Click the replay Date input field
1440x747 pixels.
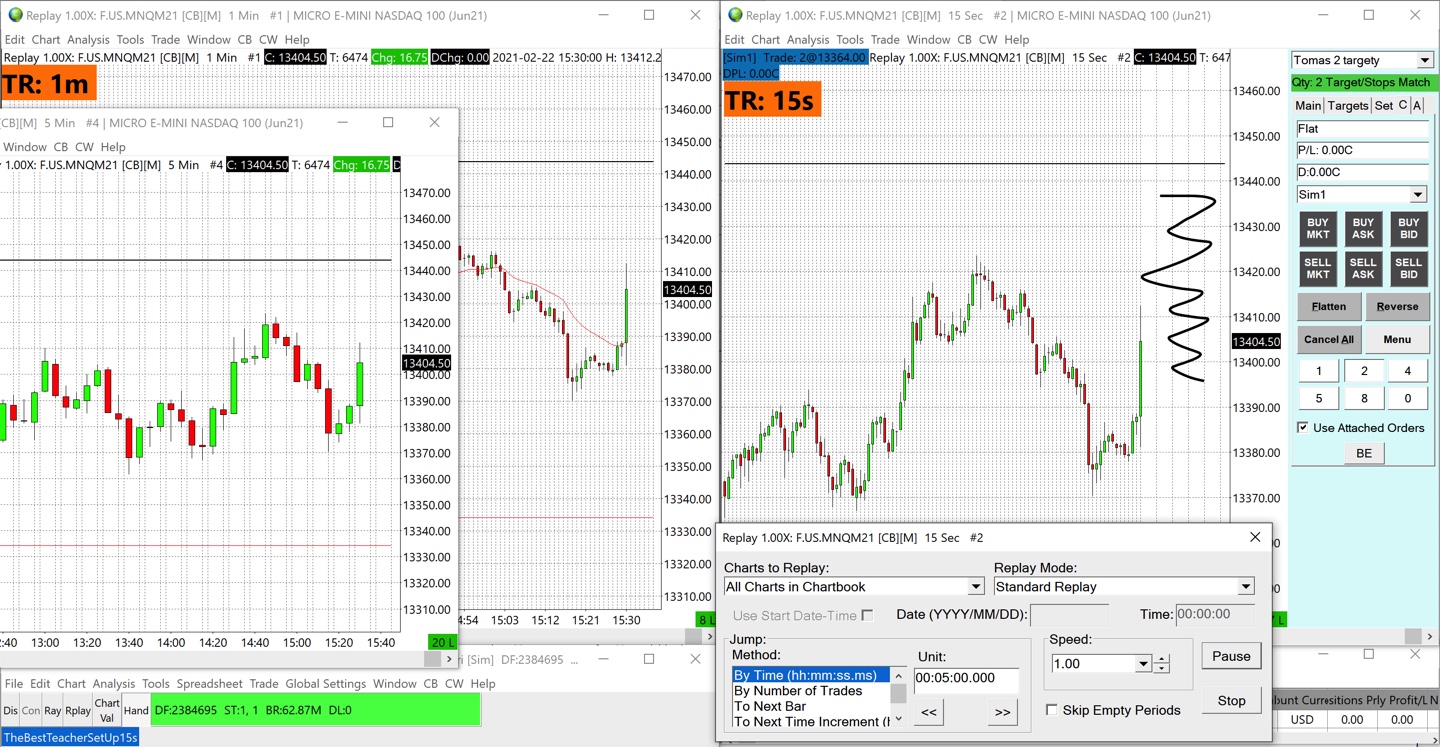pyautogui.click(x=1069, y=615)
